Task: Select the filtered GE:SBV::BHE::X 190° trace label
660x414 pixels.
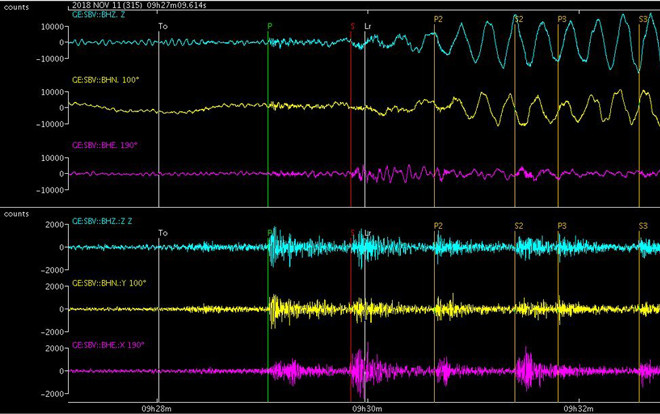Action: (x=108, y=345)
